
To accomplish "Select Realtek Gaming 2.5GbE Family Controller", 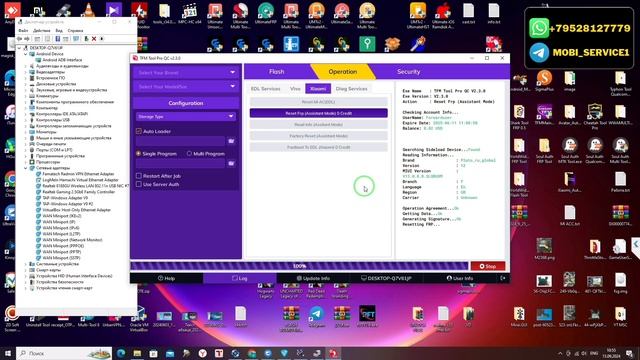I will tap(78, 192).
